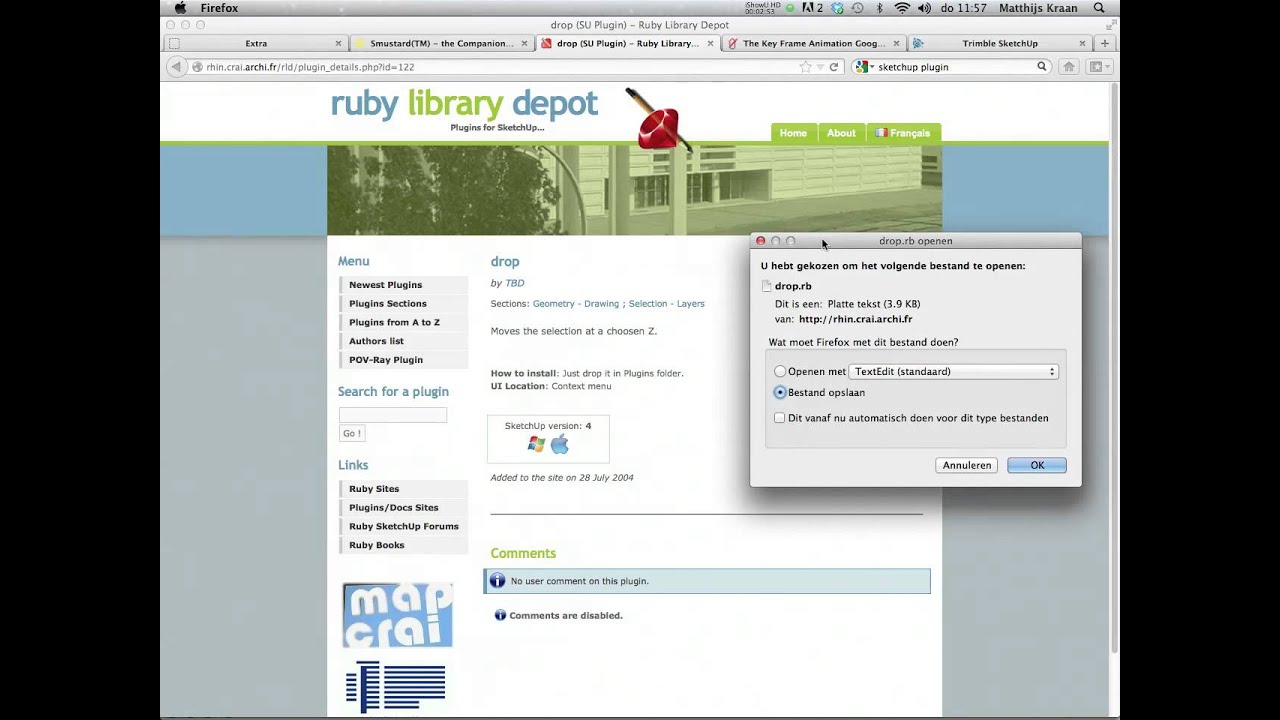Open the Geometry - Drawing section link
Viewport: 1280px width, 720px height.
(576, 304)
